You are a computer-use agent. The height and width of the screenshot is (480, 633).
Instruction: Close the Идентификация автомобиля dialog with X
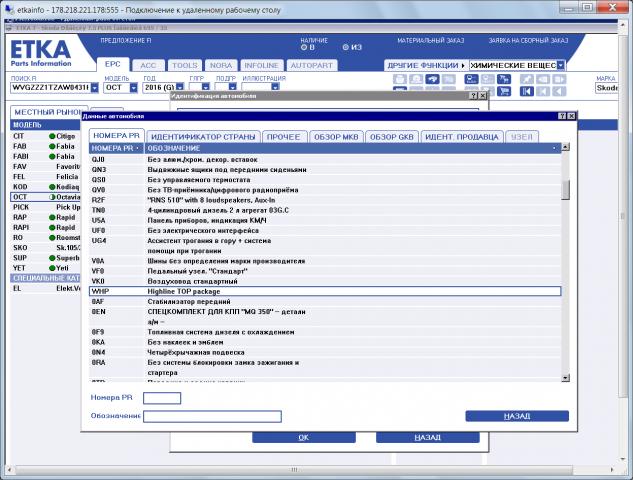coord(483,96)
